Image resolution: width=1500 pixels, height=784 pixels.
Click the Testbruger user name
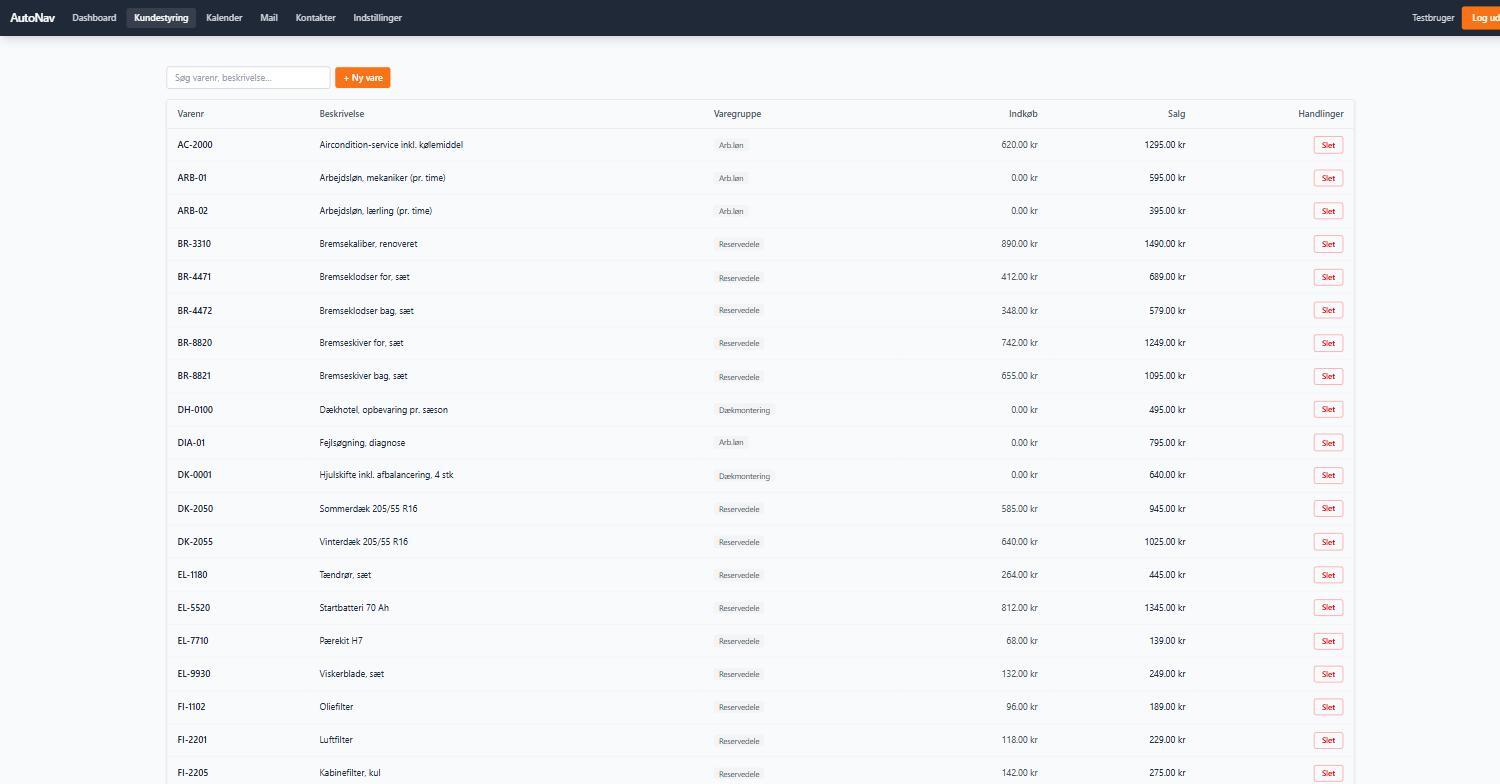1433,18
